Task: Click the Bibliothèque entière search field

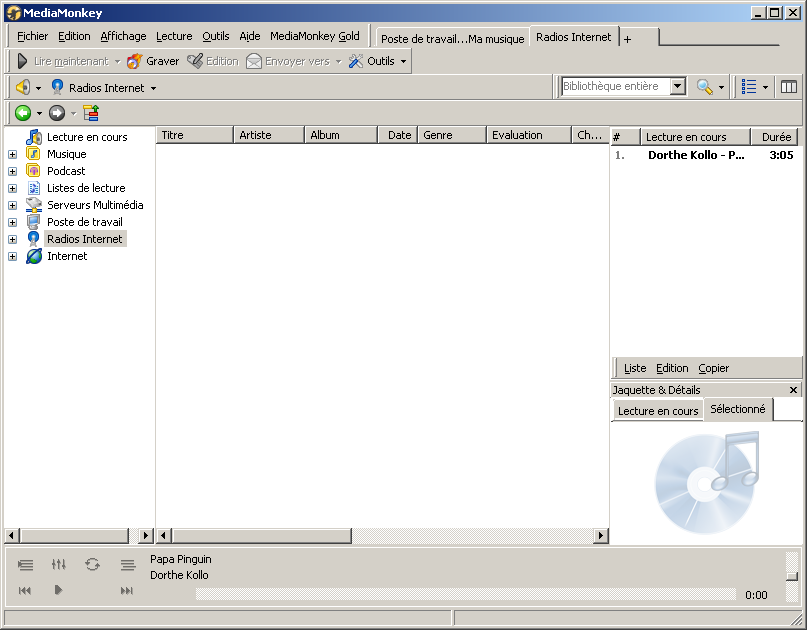Action: point(616,86)
